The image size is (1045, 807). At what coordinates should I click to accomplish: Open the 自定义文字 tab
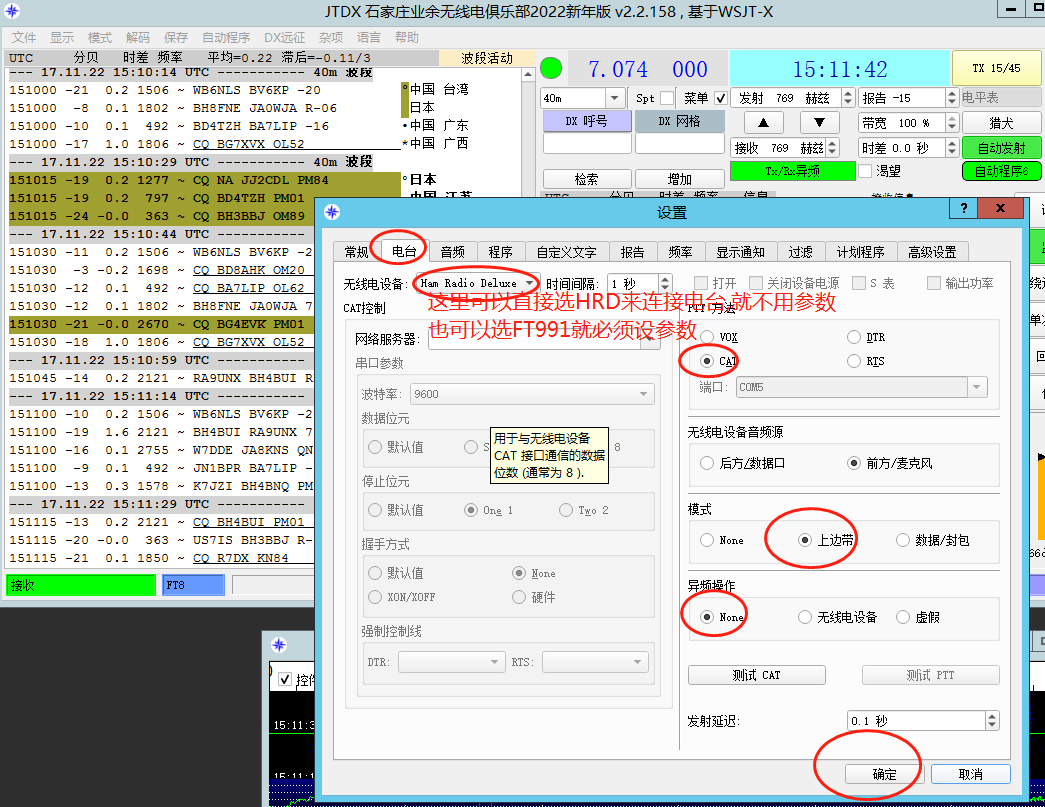pyautogui.click(x=566, y=252)
